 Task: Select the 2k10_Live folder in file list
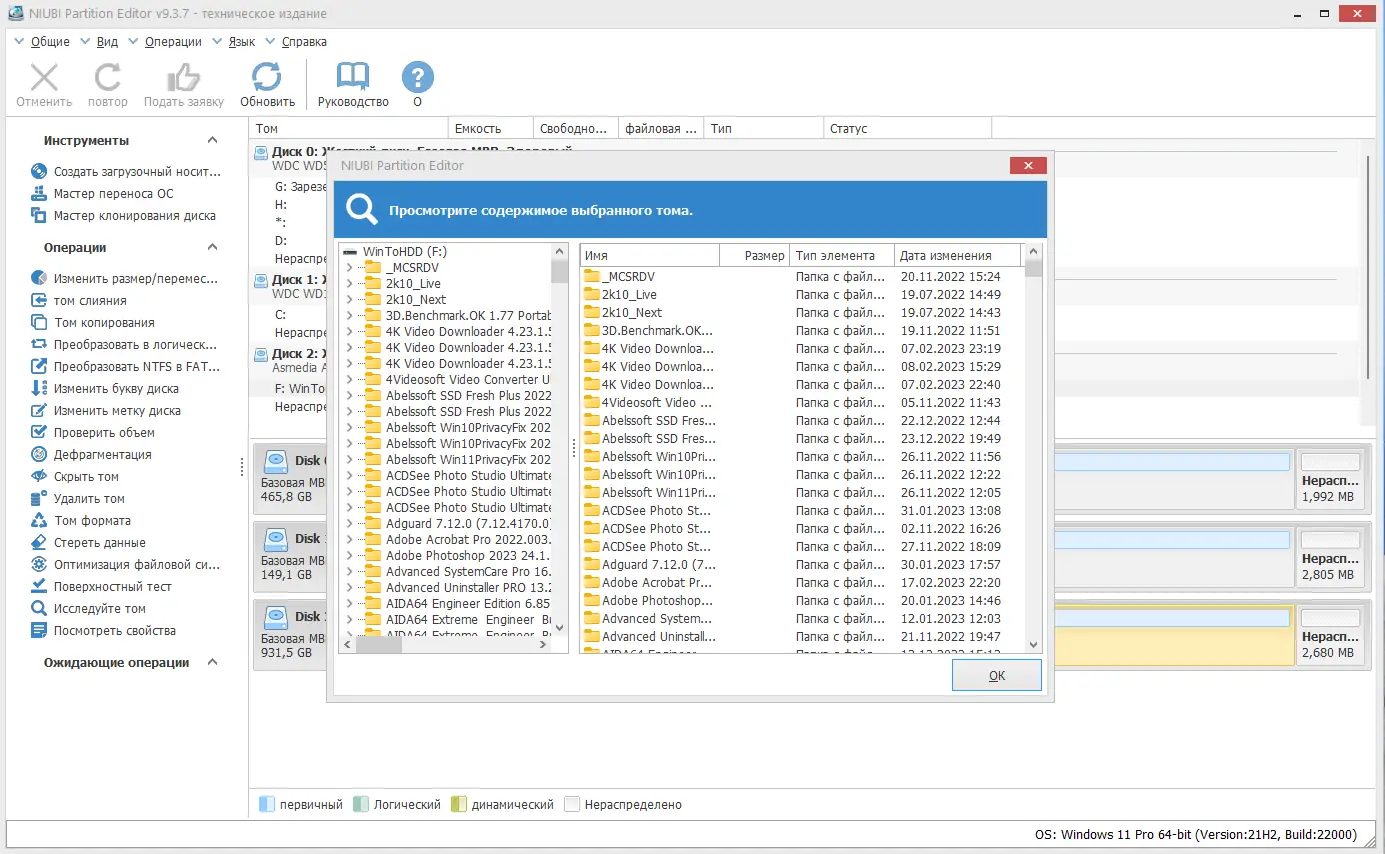click(x=620, y=294)
